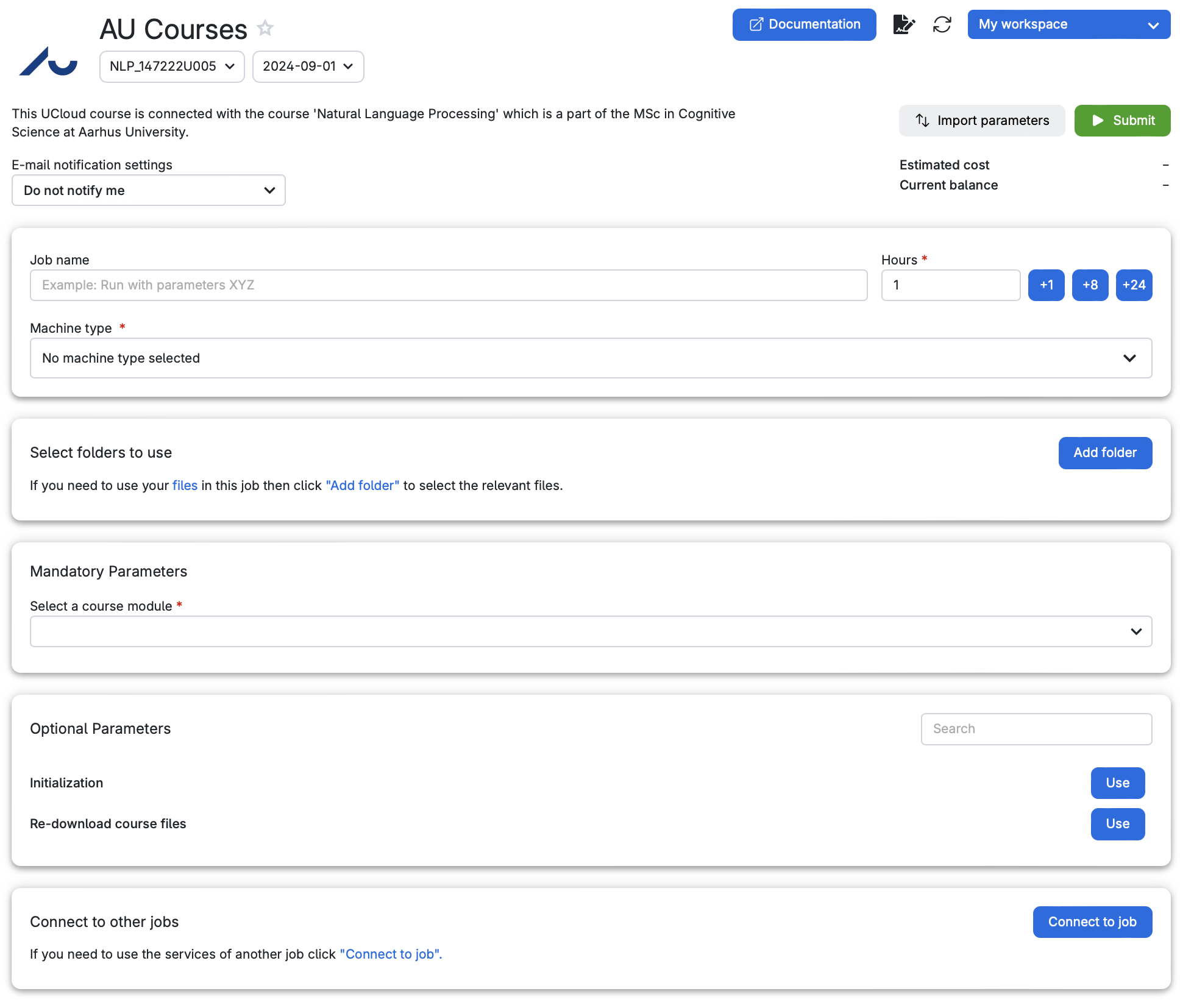Star AU Courses as favorite
This screenshot has width=1180, height=1008.
[x=265, y=28]
